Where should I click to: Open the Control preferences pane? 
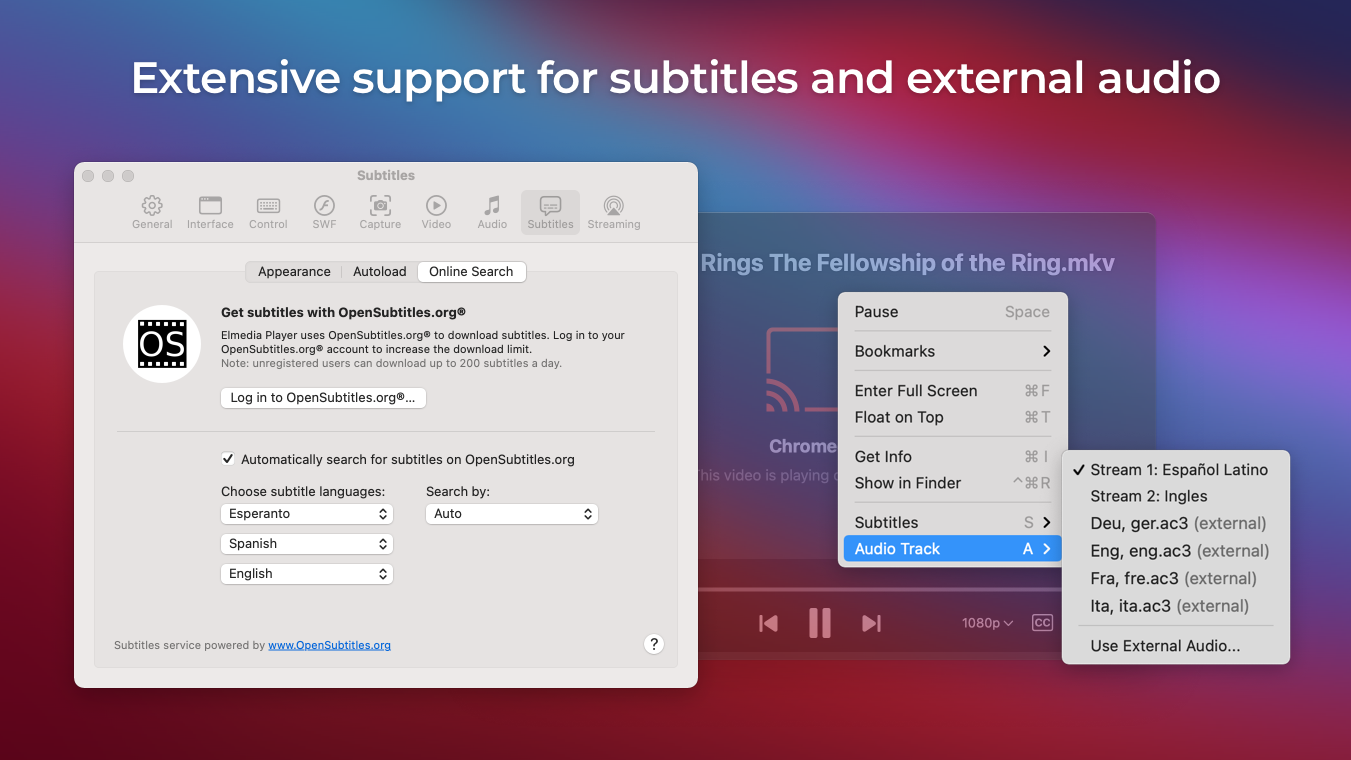(x=268, y=212)
